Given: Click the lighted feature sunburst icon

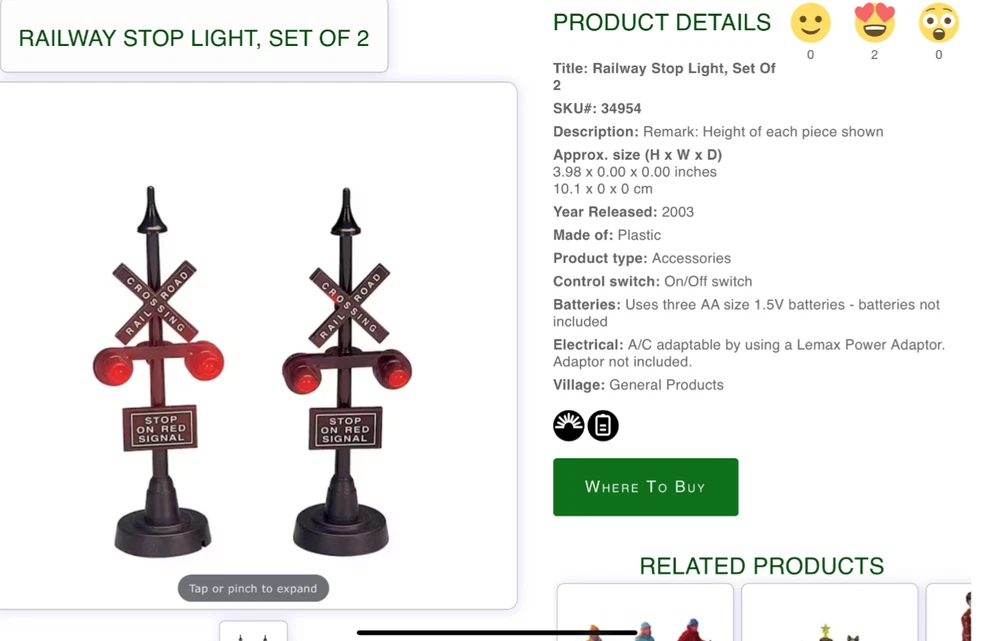Looking at the screenshot, I should tap(568, 425).
